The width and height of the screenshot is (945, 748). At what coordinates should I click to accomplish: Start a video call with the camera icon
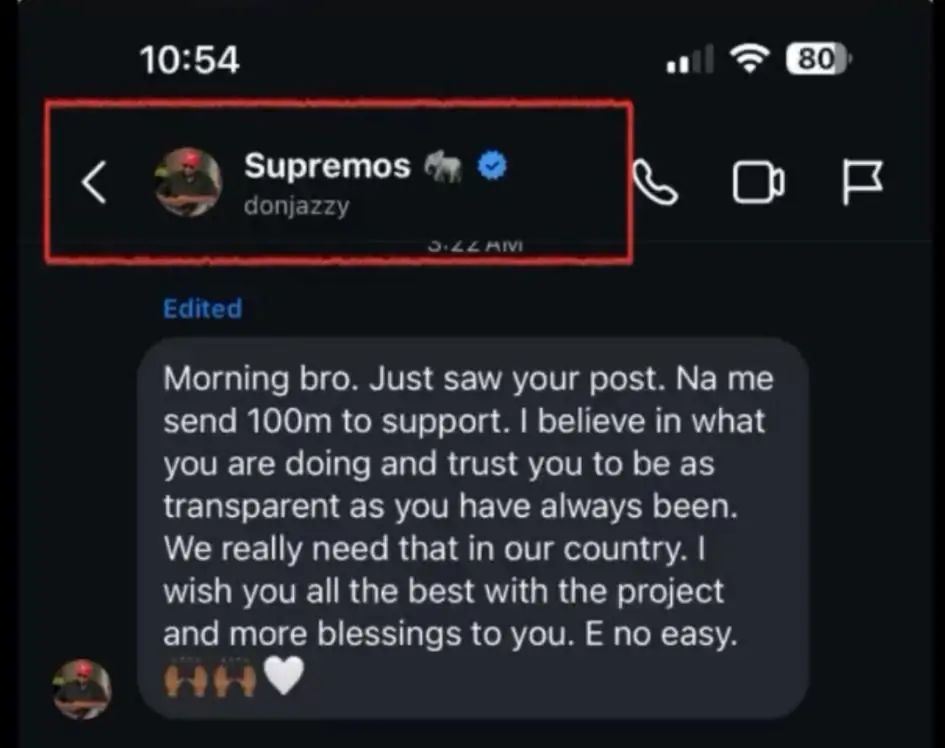point(758,183)
